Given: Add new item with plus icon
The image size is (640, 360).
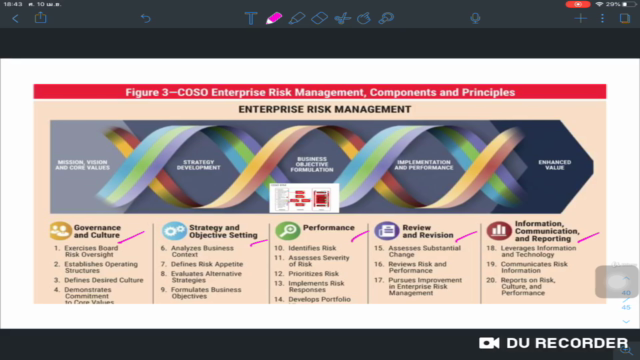Looking at the screenshot, I should pos(580,18).
